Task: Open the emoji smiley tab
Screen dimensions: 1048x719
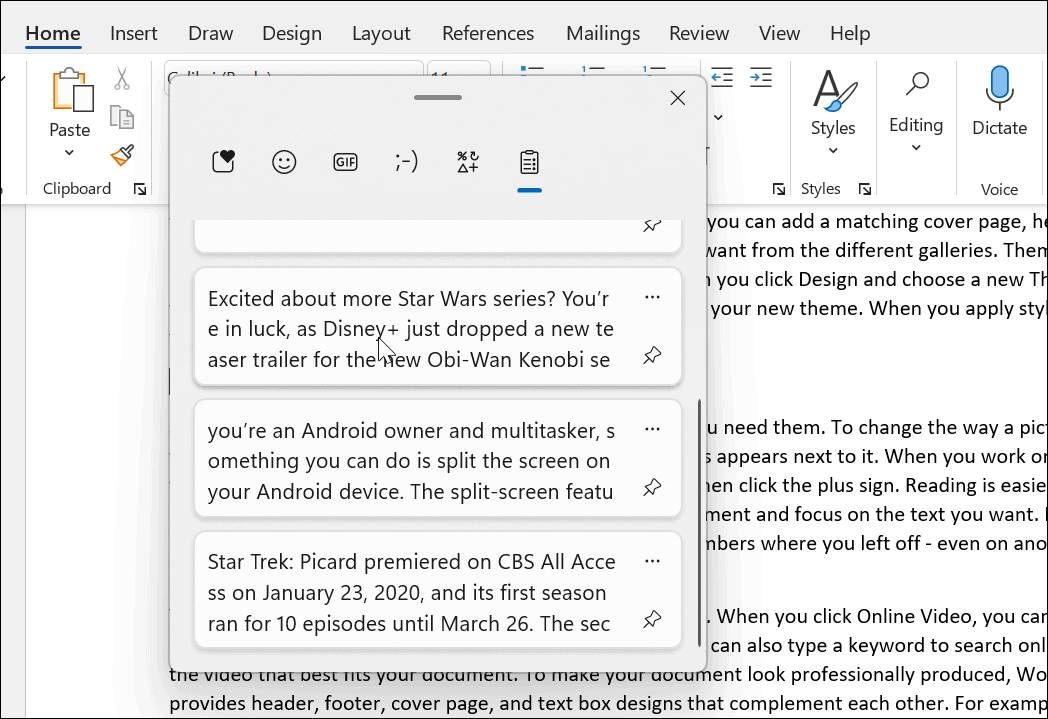Action: (284, 162)
